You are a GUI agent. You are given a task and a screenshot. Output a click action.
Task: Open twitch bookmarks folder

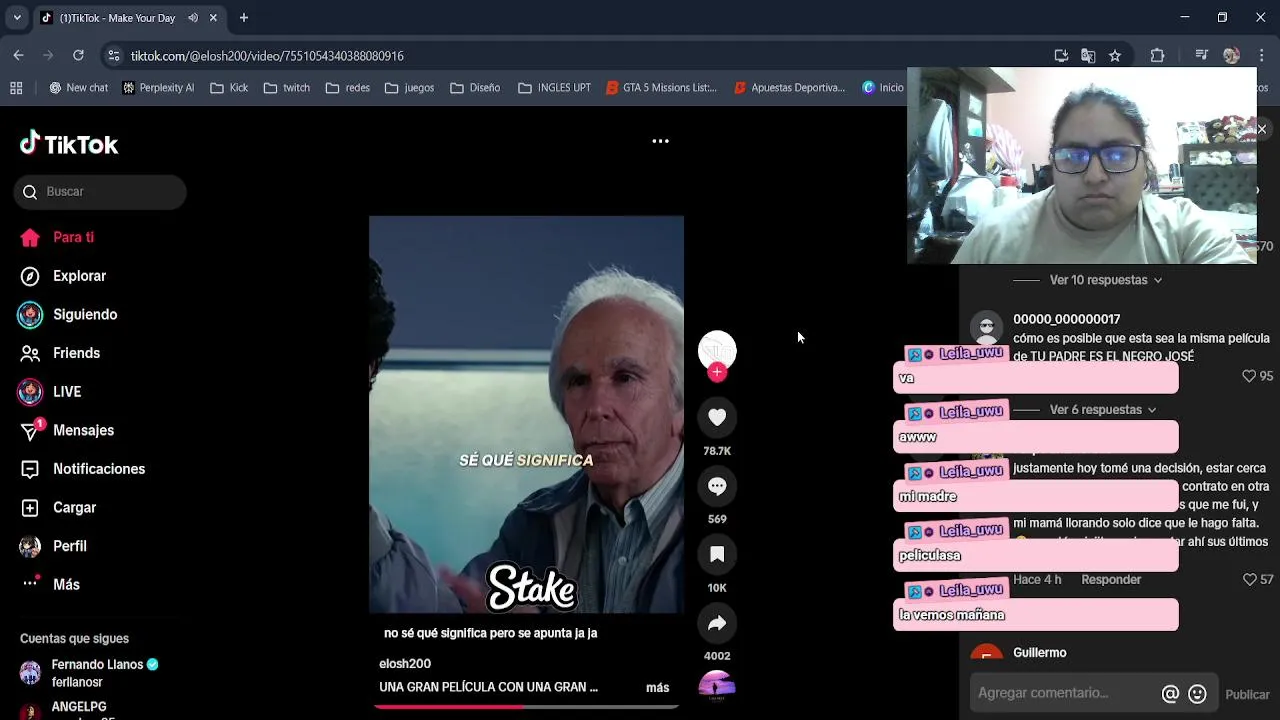coord(287,88)
